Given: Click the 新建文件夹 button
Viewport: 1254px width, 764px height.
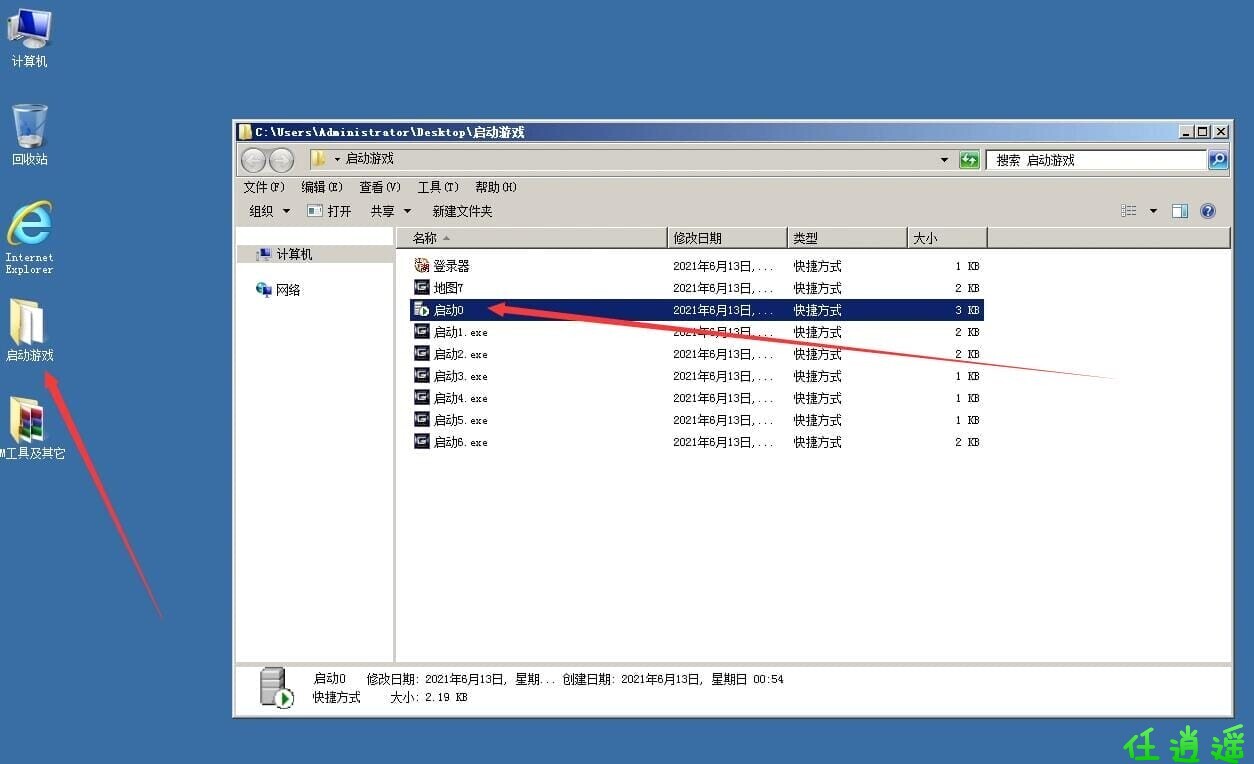Looking at the screenshot, I should click(462, 211).
